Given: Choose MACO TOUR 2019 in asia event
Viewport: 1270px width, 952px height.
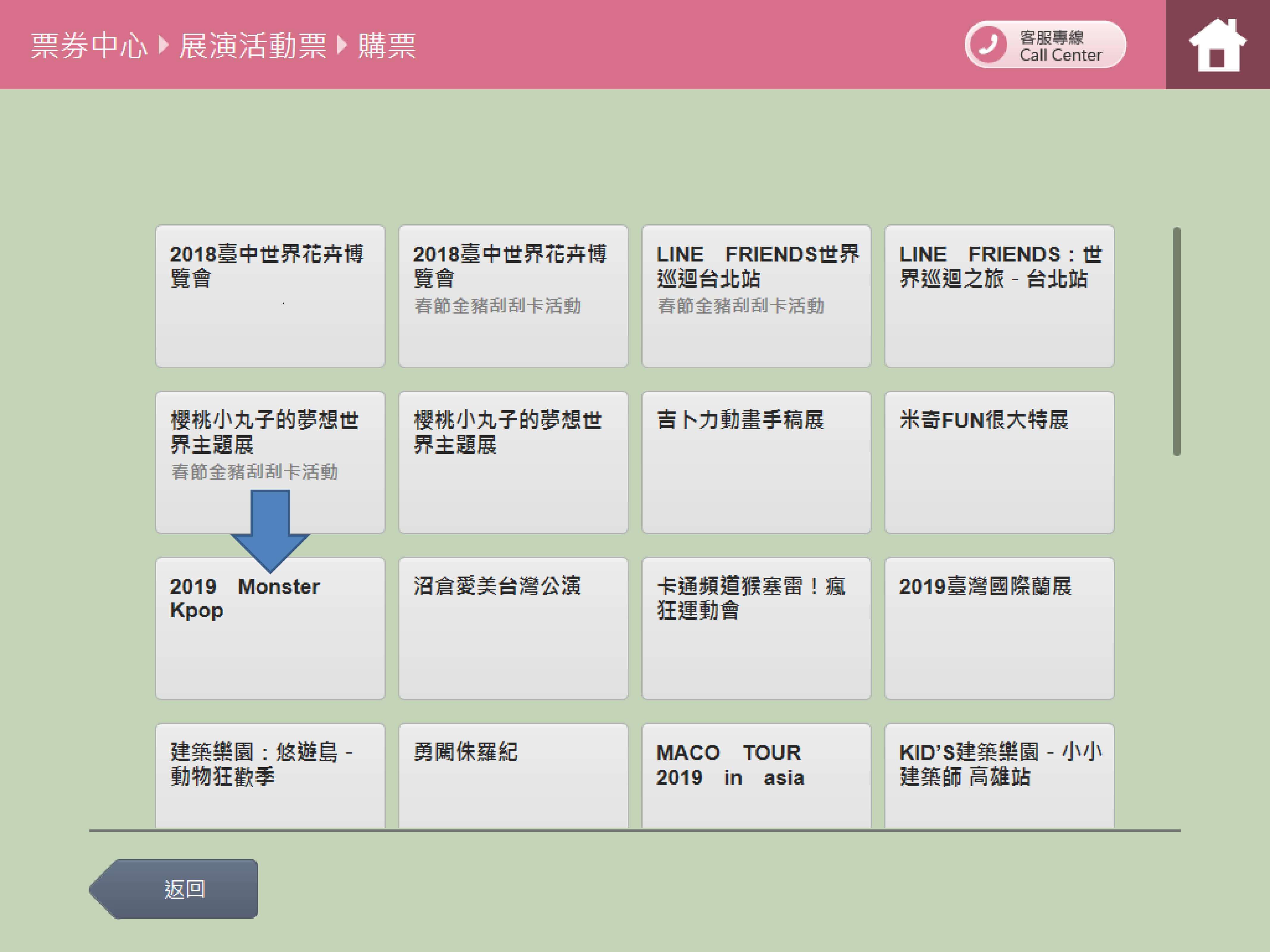Looking at the screenshot, I should [756, 775].
